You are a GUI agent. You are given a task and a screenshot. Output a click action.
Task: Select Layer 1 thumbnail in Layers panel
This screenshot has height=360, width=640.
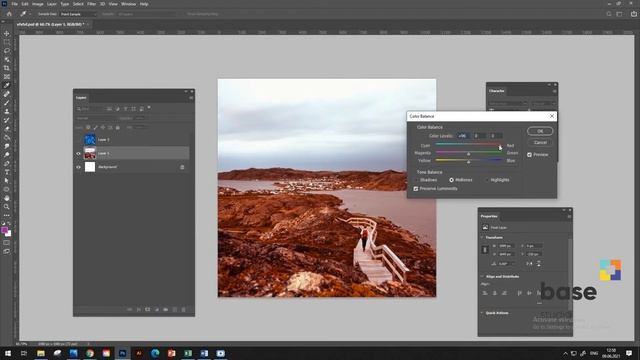pos(90,153)
